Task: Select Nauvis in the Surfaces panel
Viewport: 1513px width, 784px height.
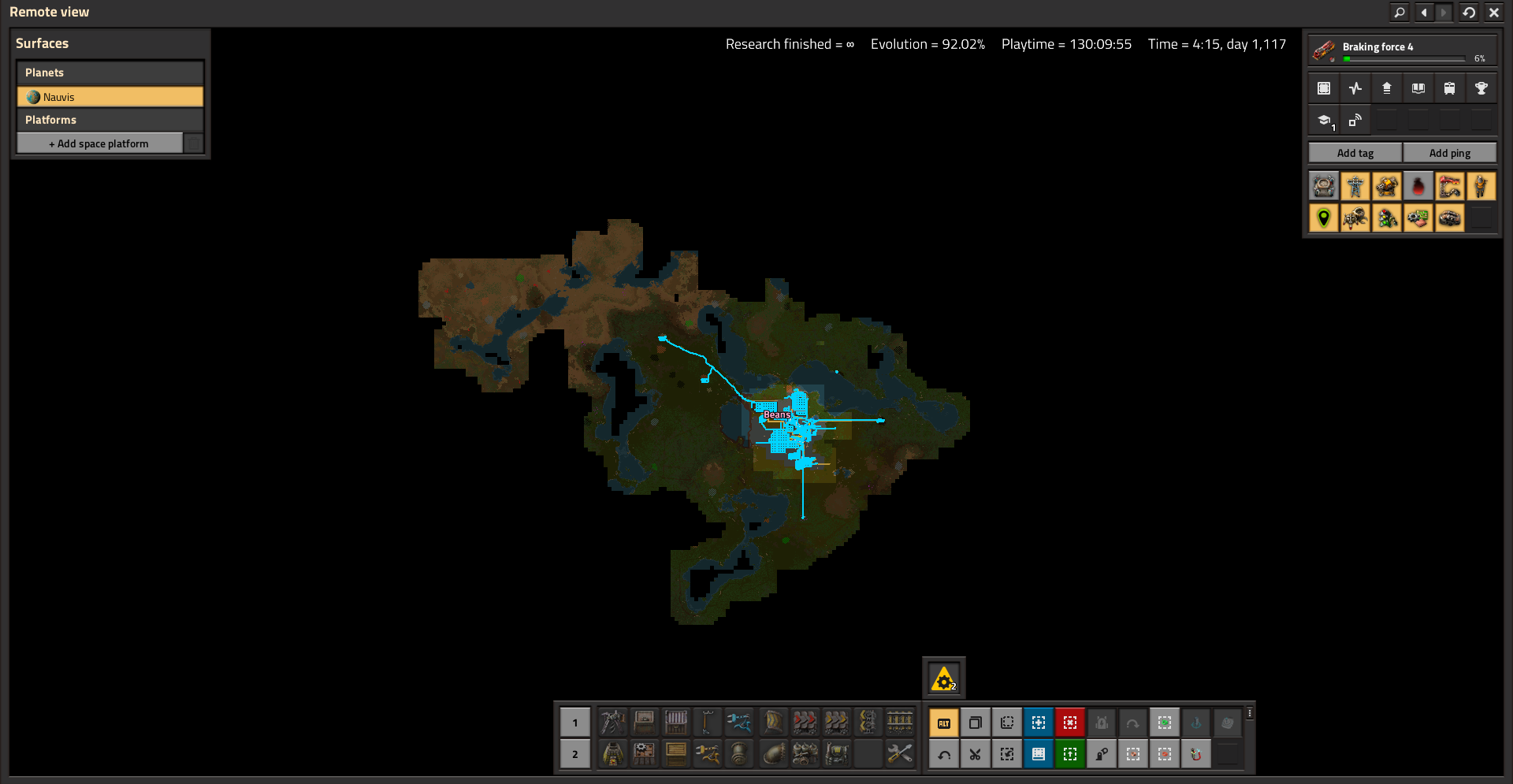Action: pos(110,96)
